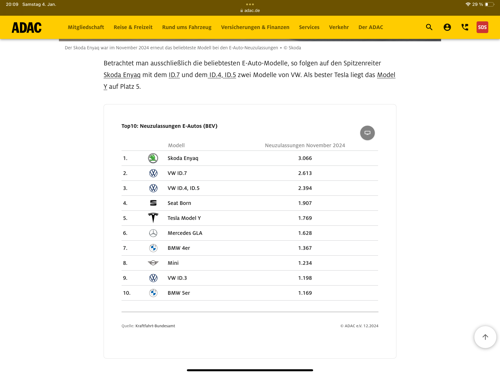Tap the phone contact icon
Screen dimensions: 500x374
tap(465, 27)
